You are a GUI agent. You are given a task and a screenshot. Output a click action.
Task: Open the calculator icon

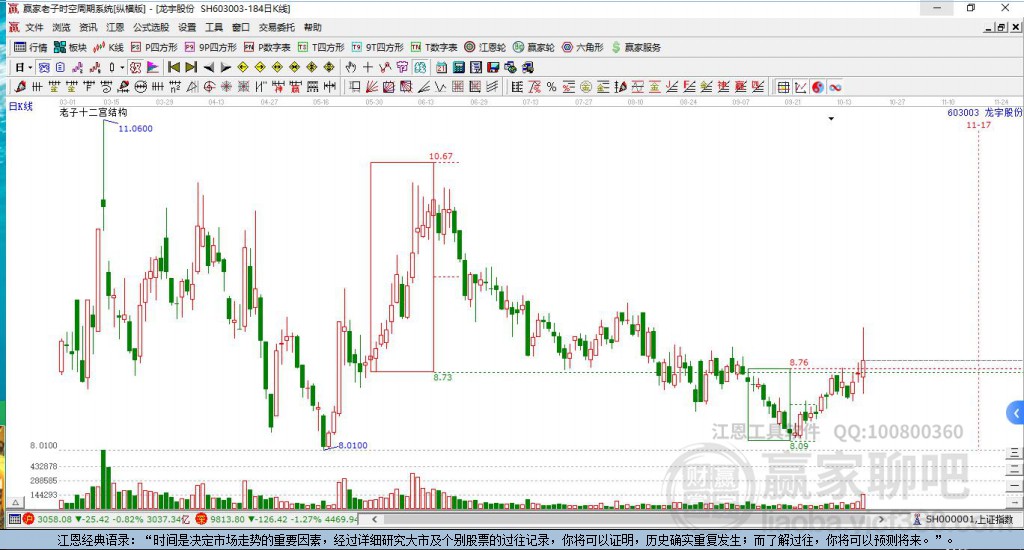click(x=459, y=67)
